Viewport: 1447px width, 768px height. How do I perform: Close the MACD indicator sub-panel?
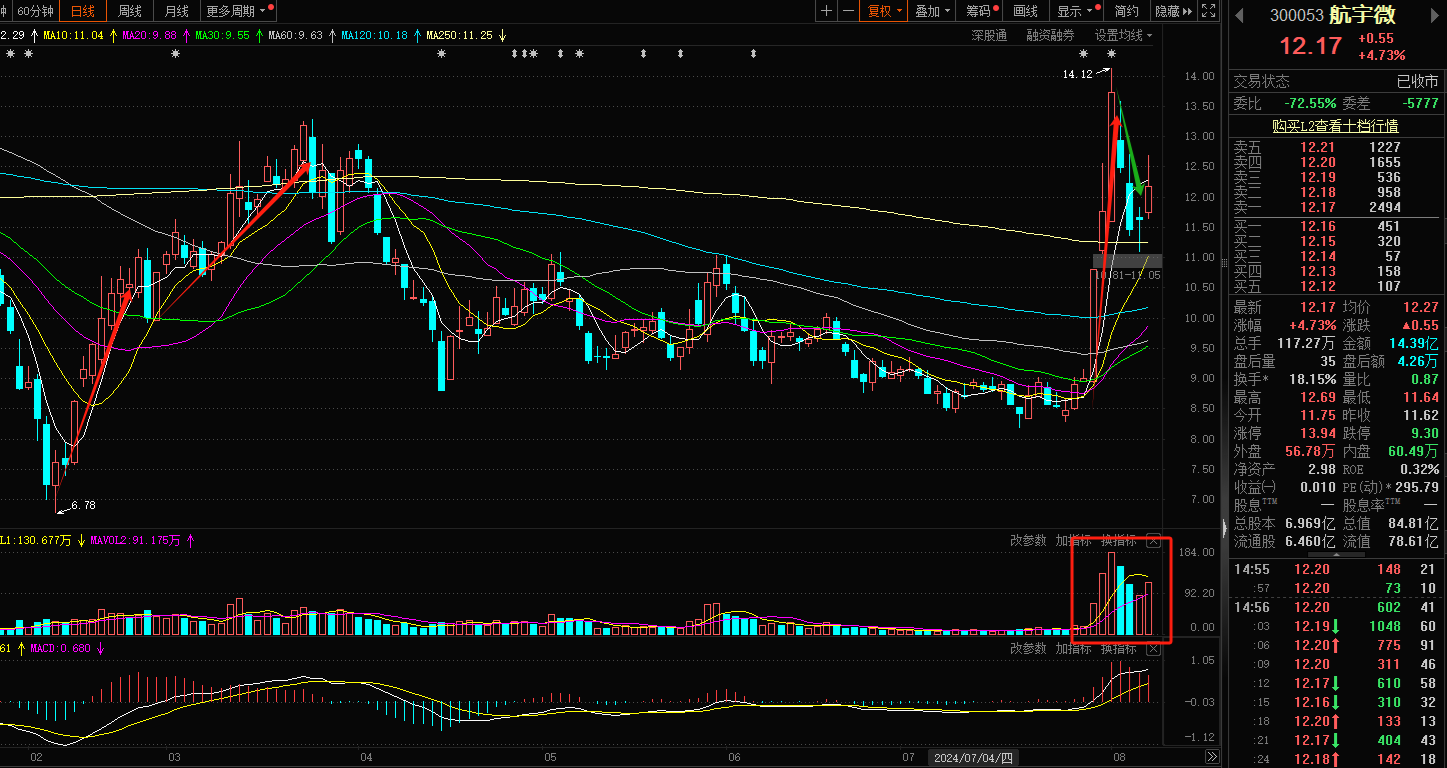pos(1153,649)
